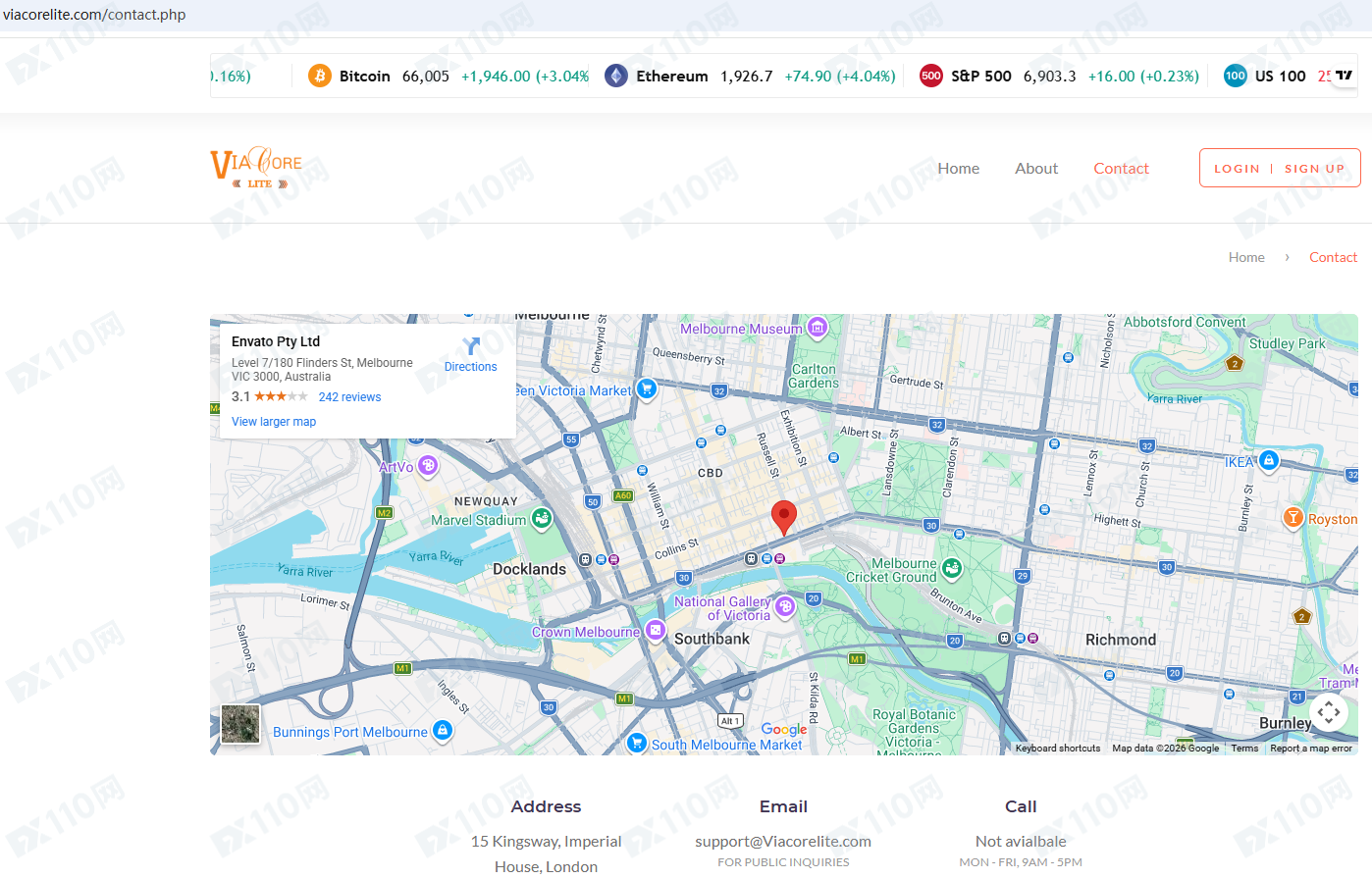Click the Ethereum ticker icon
The height and width of the screenshot is (879, 1372).
(616, 76)
